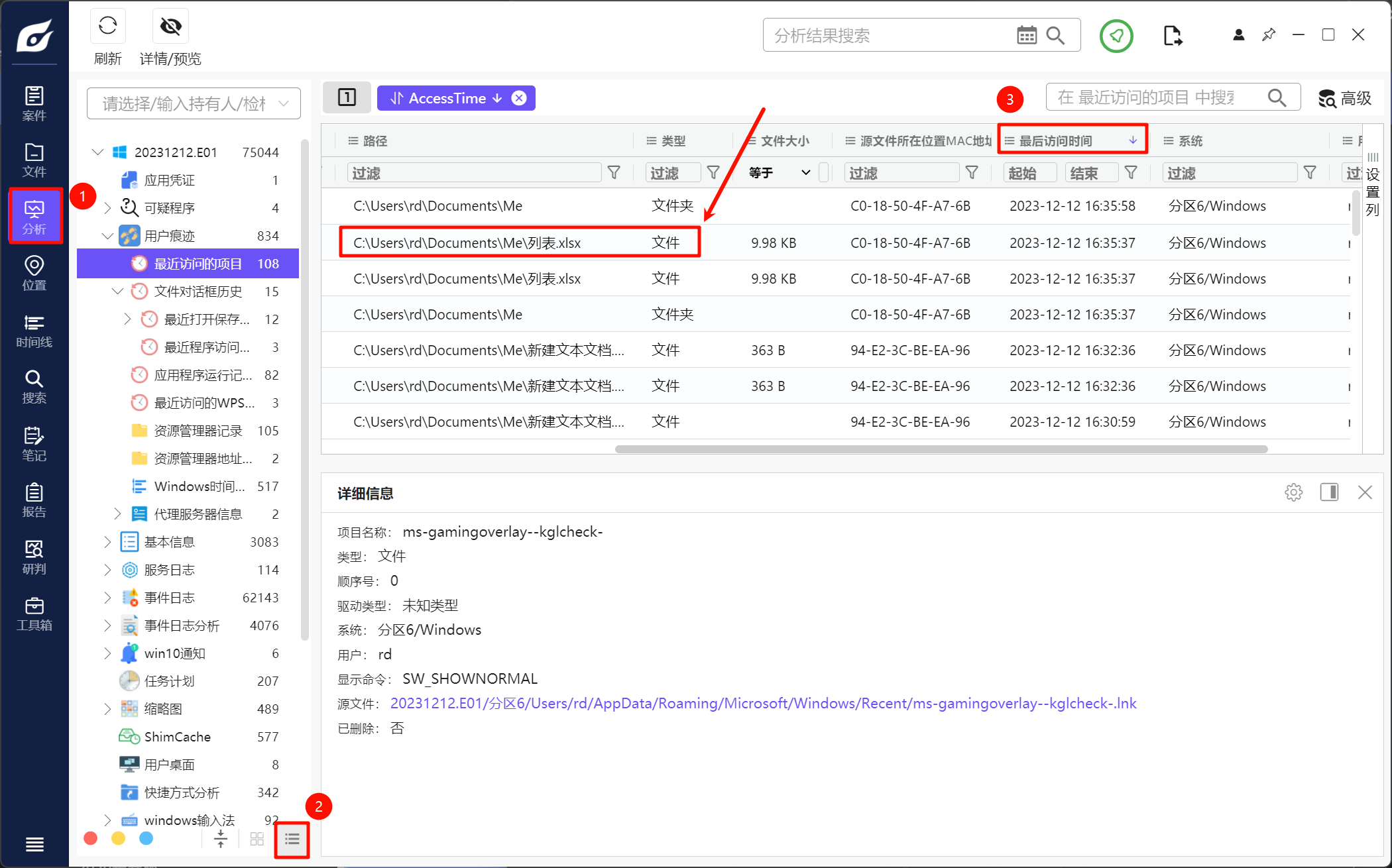Click the green shield check icon
This screenshot has height=868, width=1392.
coord(1116,35)
